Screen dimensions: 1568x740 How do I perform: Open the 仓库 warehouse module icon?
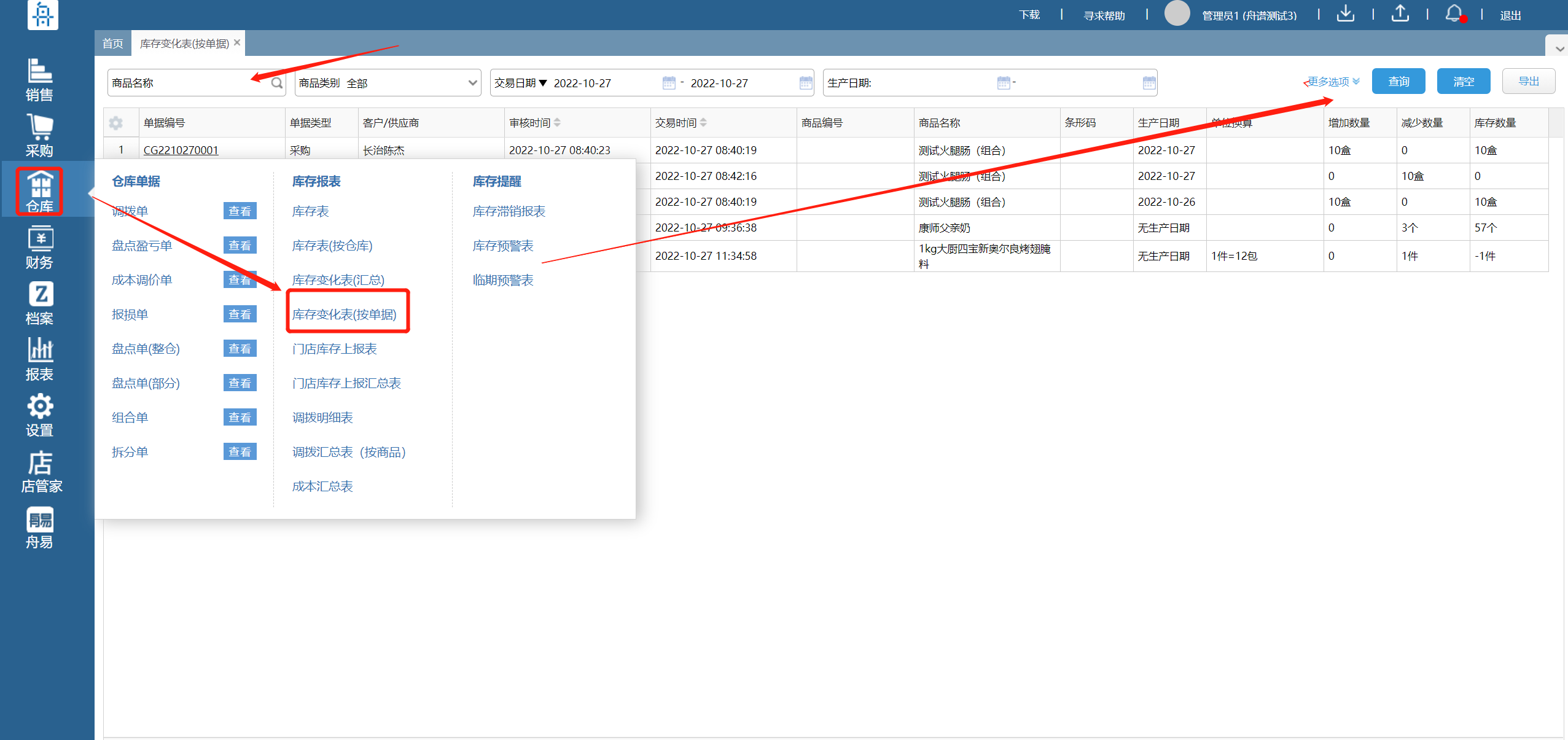[40, 192]
